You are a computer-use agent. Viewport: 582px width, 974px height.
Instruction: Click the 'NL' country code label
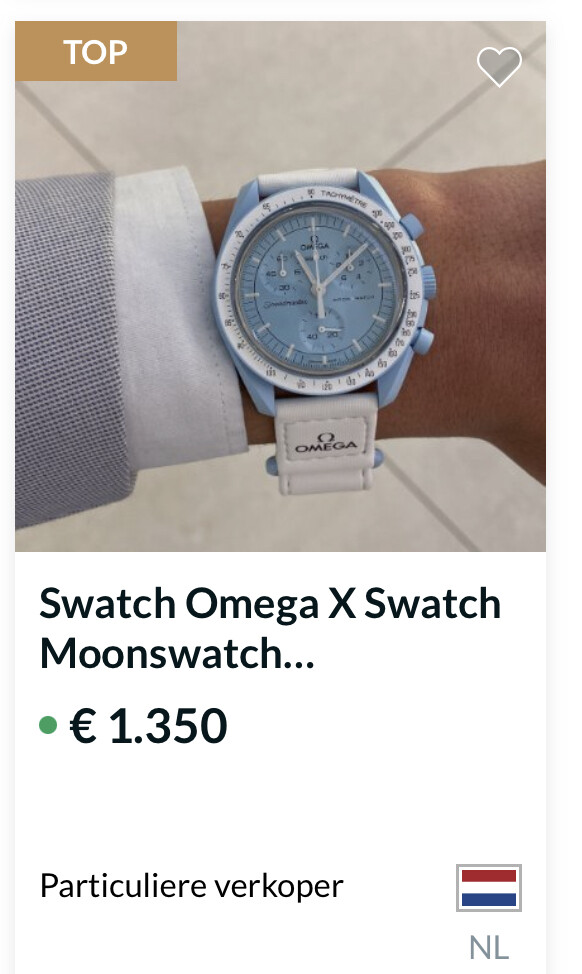point(489,947)
